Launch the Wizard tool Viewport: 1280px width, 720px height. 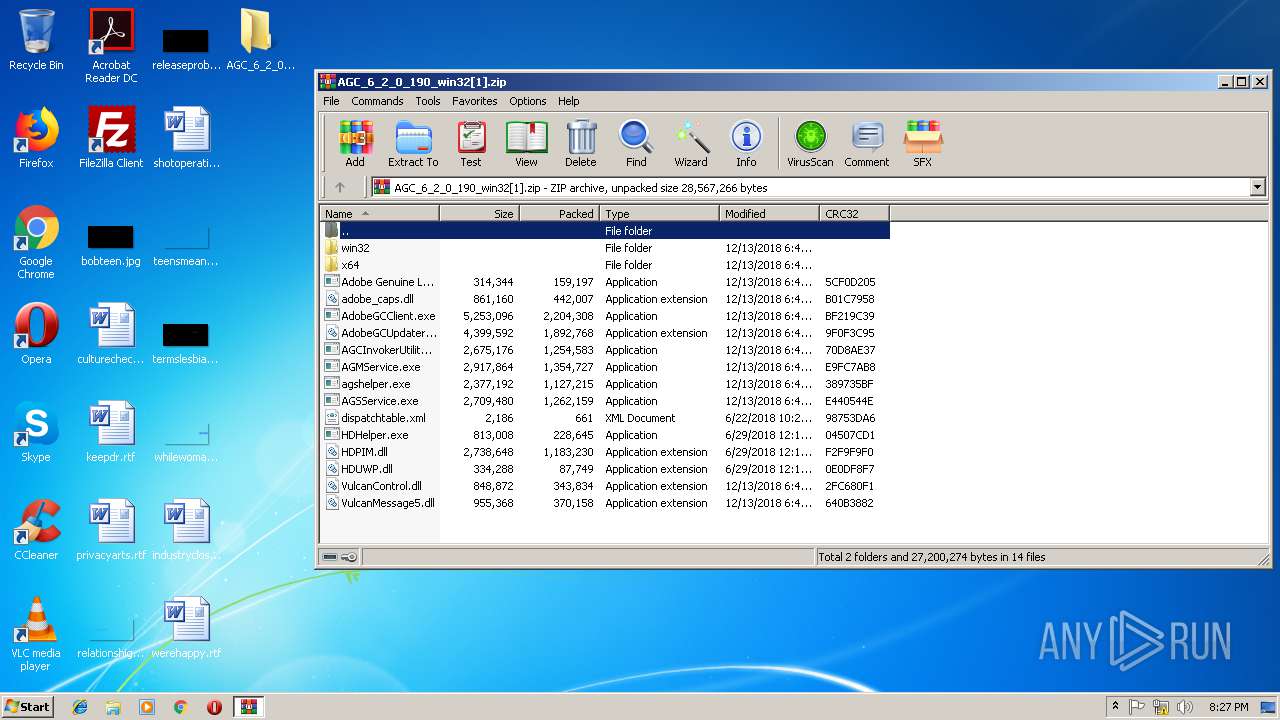click(690, 143)
